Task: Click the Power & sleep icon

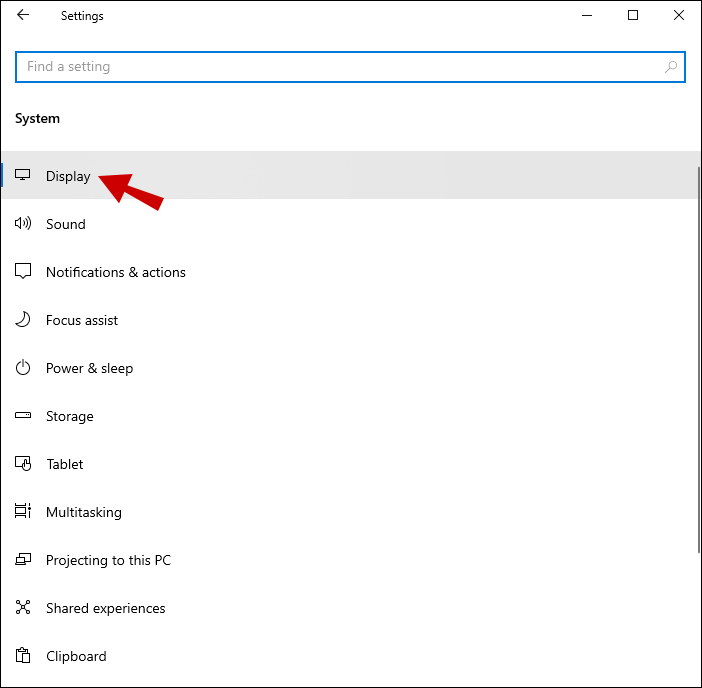Action: 23,368
